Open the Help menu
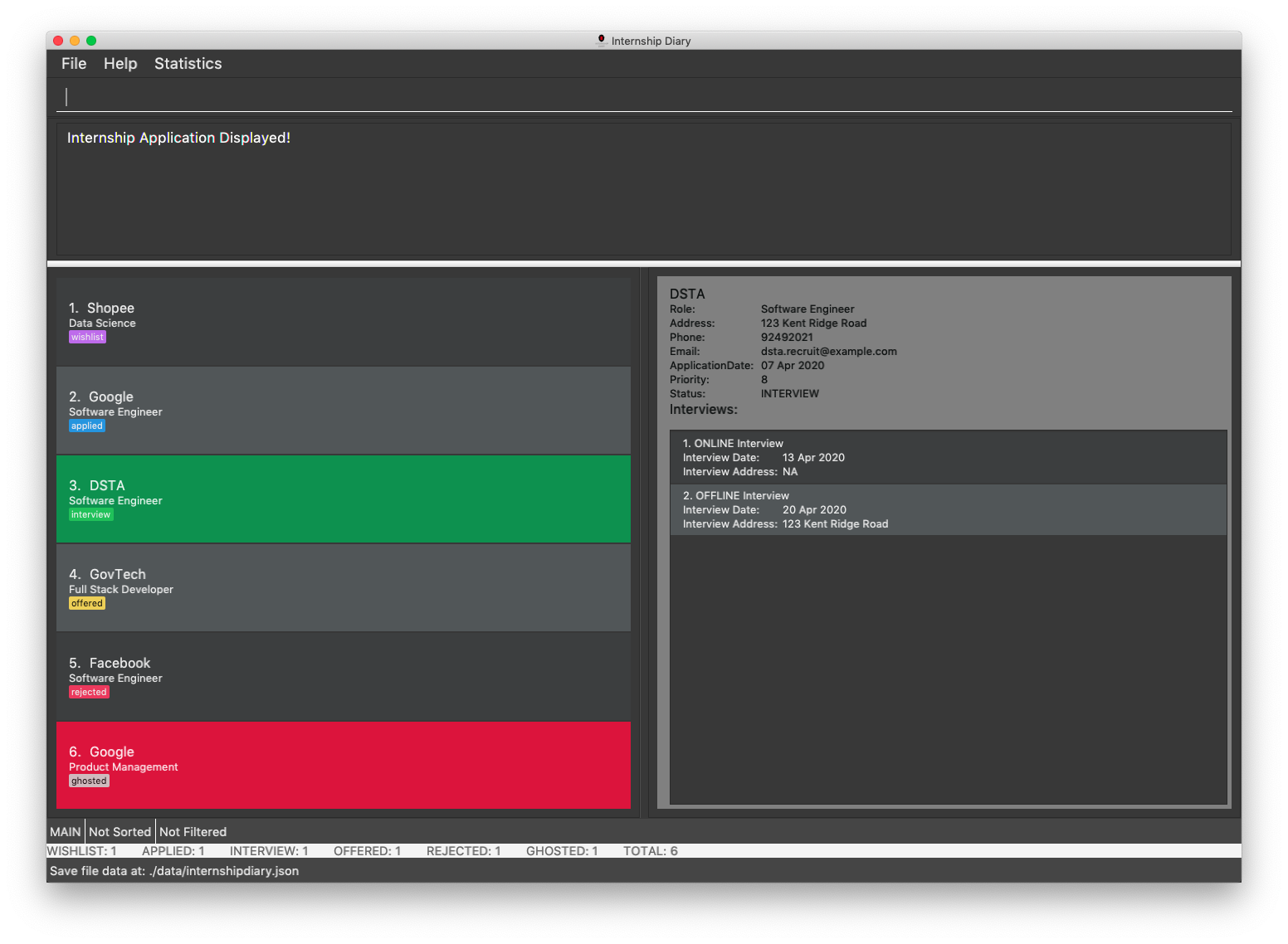 pos(120,64)
